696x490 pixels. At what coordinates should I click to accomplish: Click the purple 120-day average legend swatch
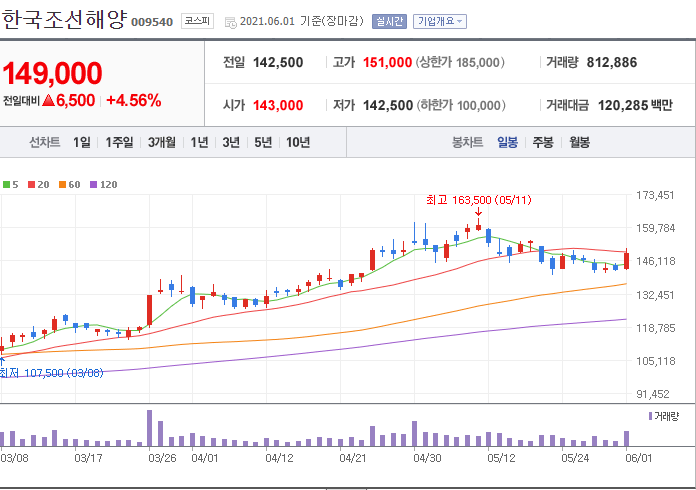pos(93,185)
